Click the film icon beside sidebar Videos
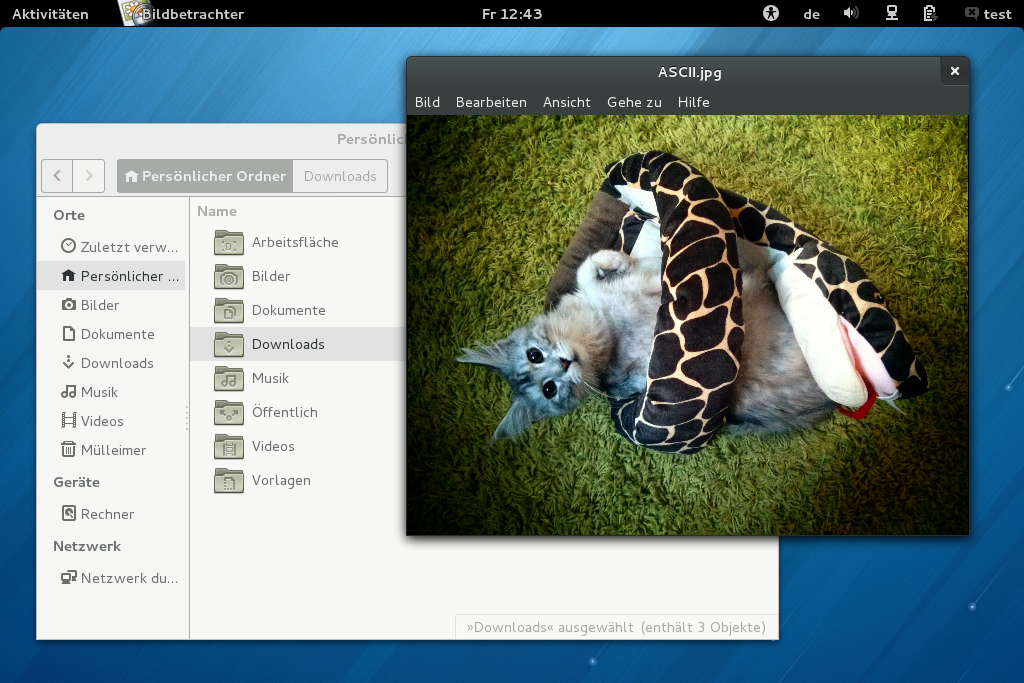This screenshot has height=683, width=1024. (68, 421)
